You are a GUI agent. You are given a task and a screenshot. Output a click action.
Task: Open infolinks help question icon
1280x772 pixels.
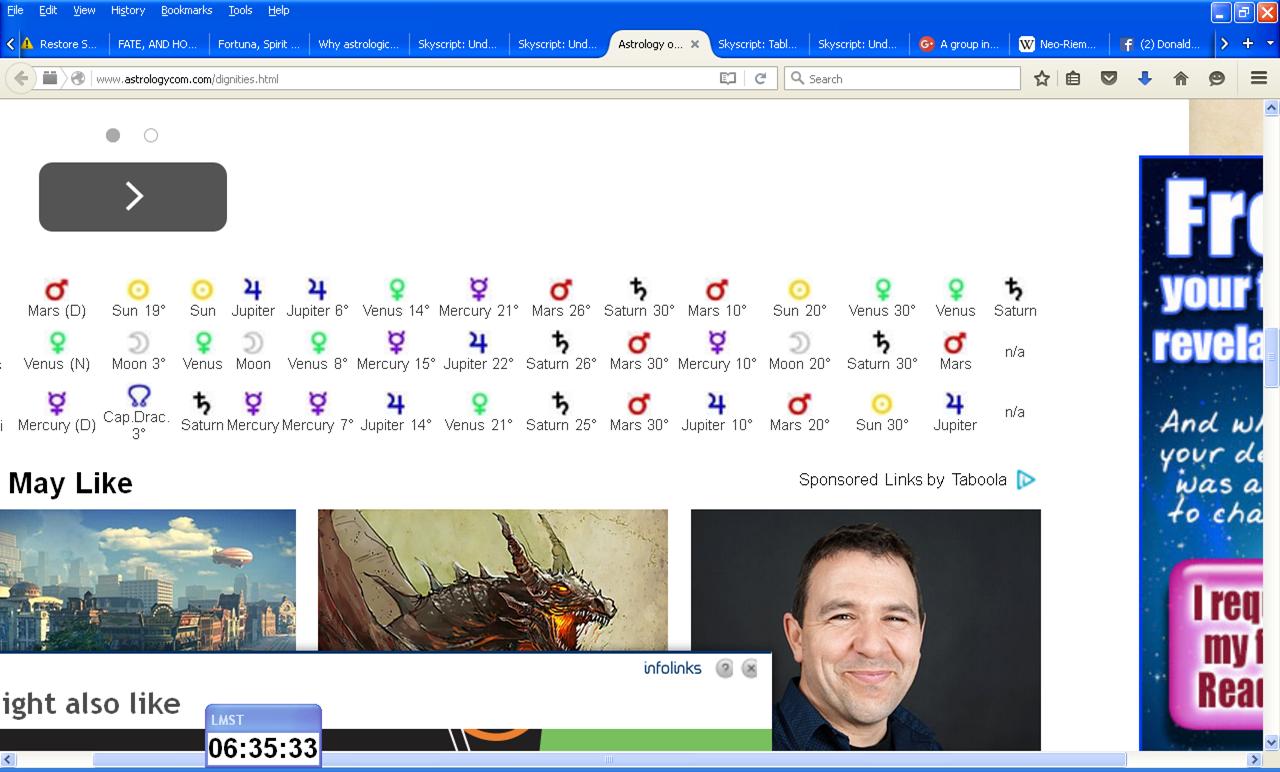tap(725, 668)
